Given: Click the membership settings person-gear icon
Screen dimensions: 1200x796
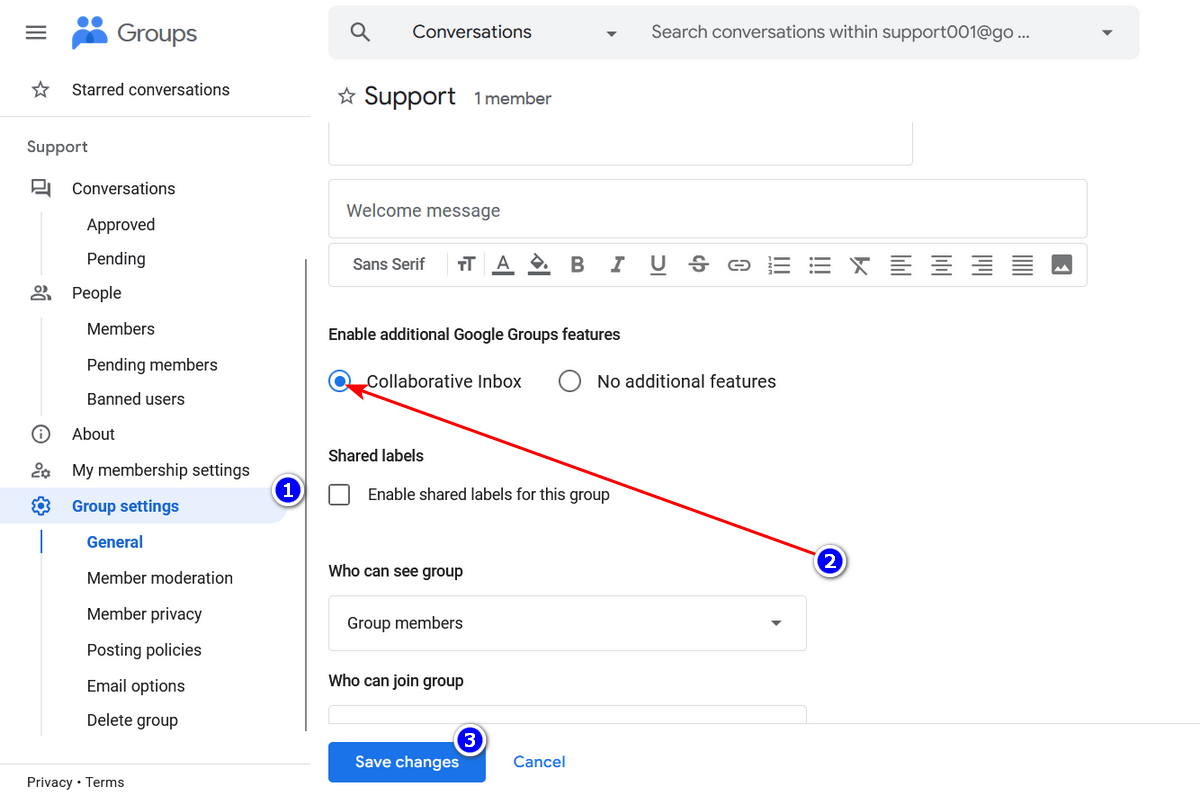Looking at the screenshot, I should pos(40,470).
